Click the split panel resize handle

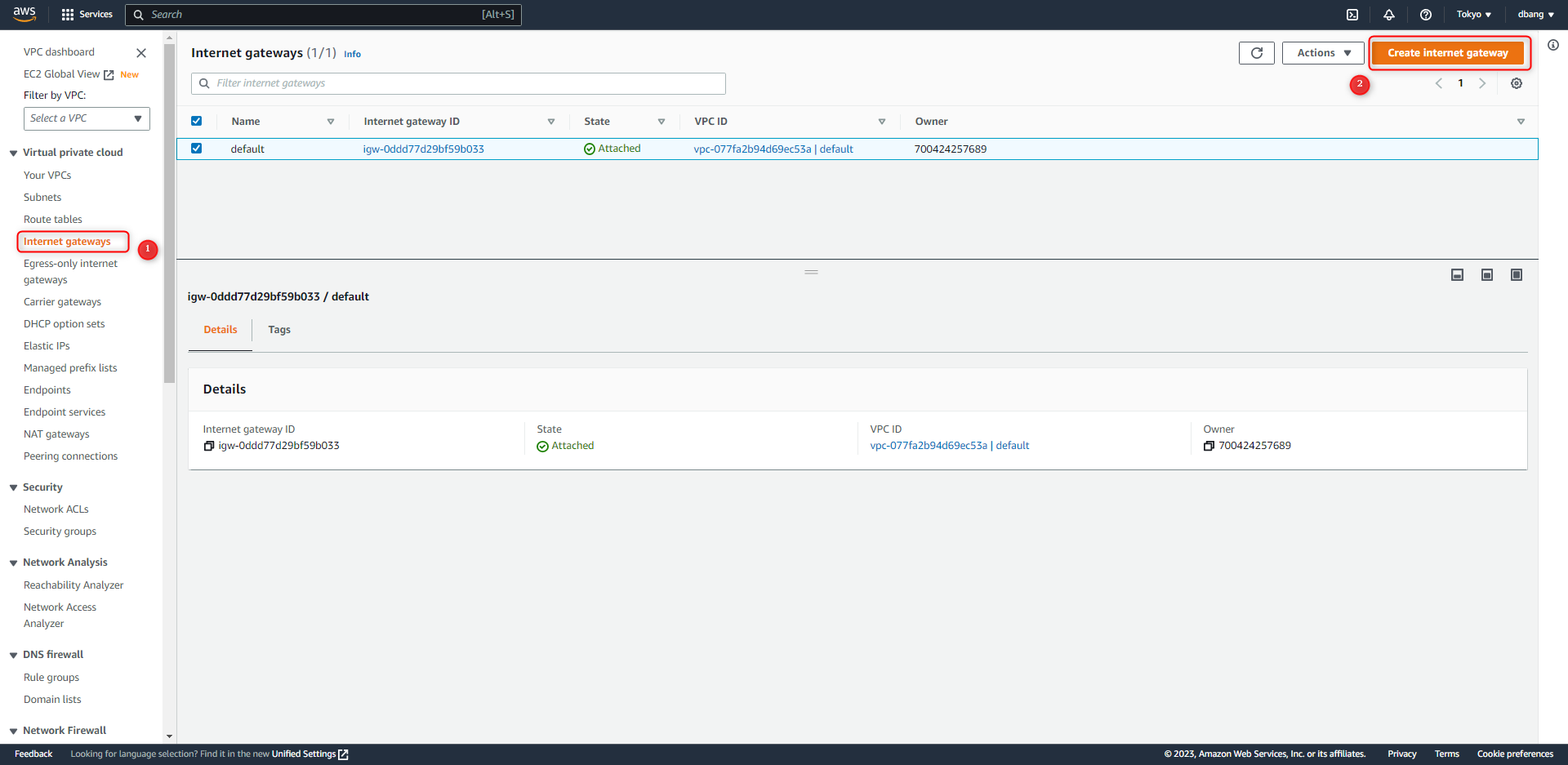[811, 272]
